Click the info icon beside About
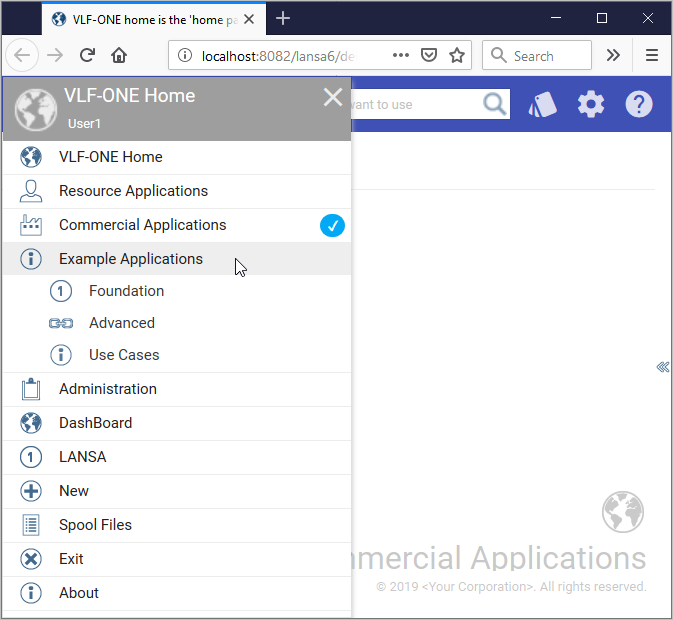Image resolution: width=673 pixels, height=620 pixels. pos(31,593)
